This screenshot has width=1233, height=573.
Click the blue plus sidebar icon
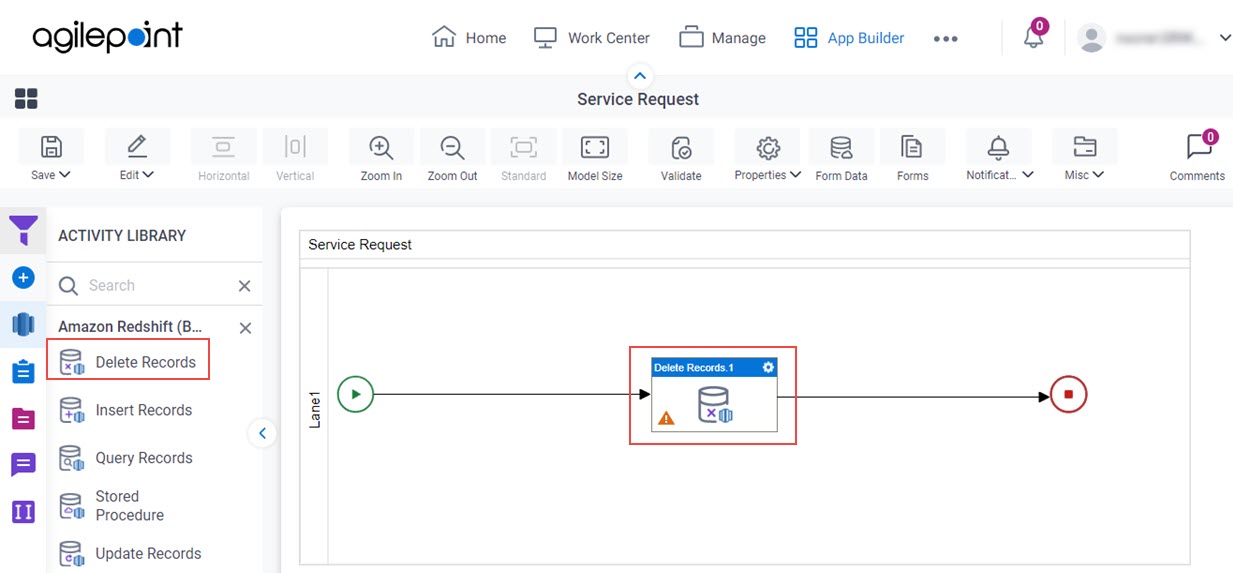[x=23, y=278]
